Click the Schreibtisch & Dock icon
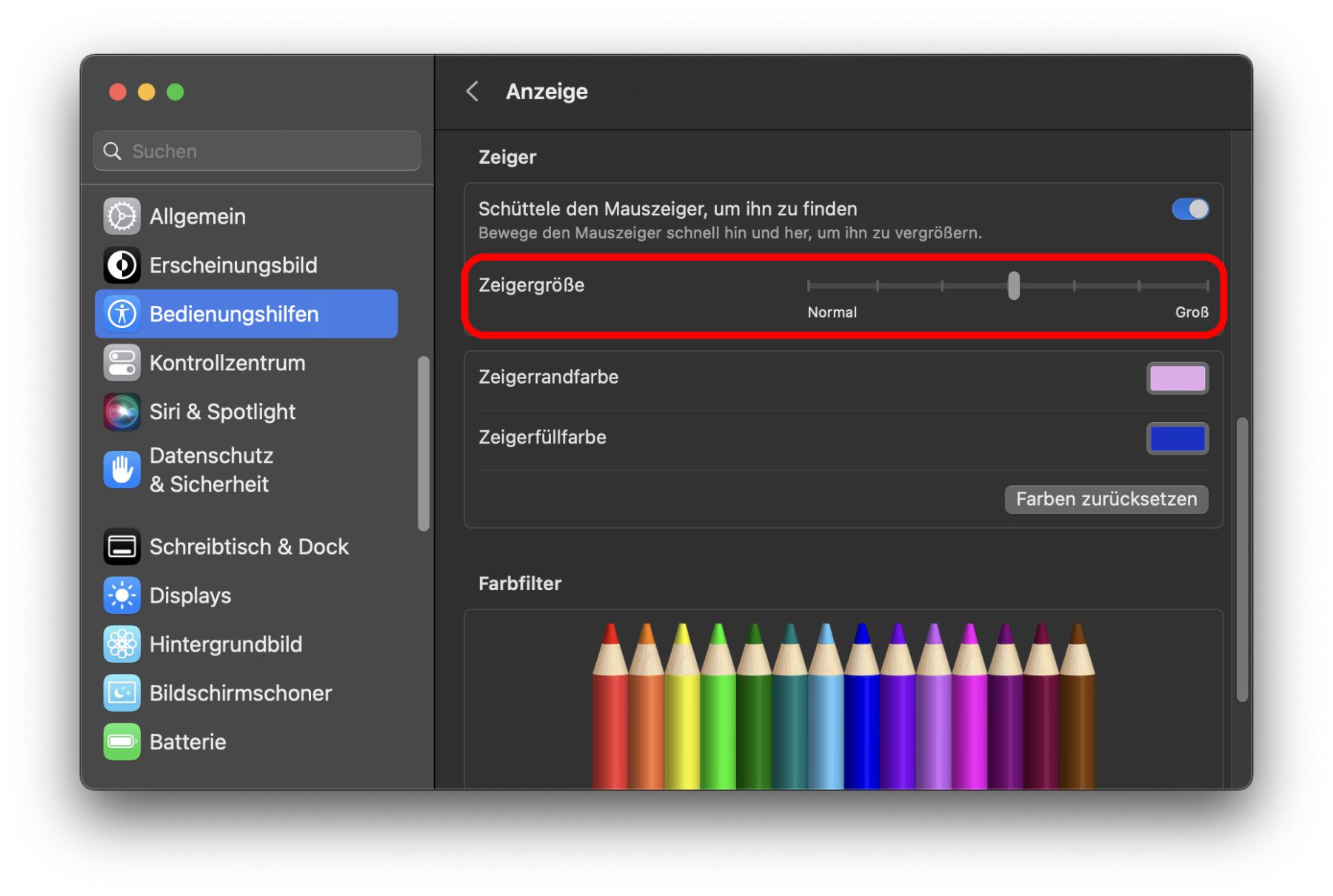 (121, 546)
